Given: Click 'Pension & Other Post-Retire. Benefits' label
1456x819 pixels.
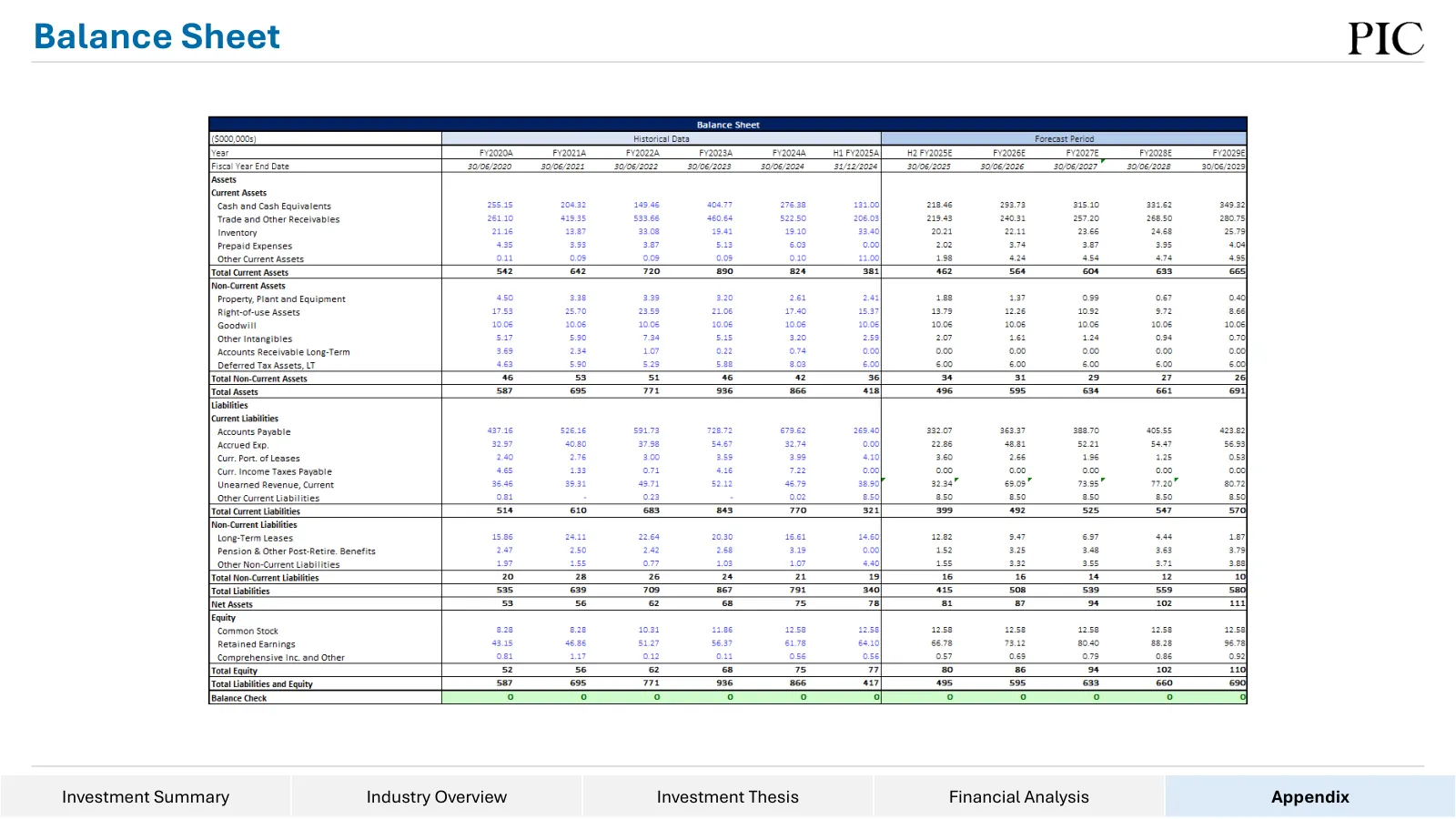Looking at the screenshot, I should (296, 551).
